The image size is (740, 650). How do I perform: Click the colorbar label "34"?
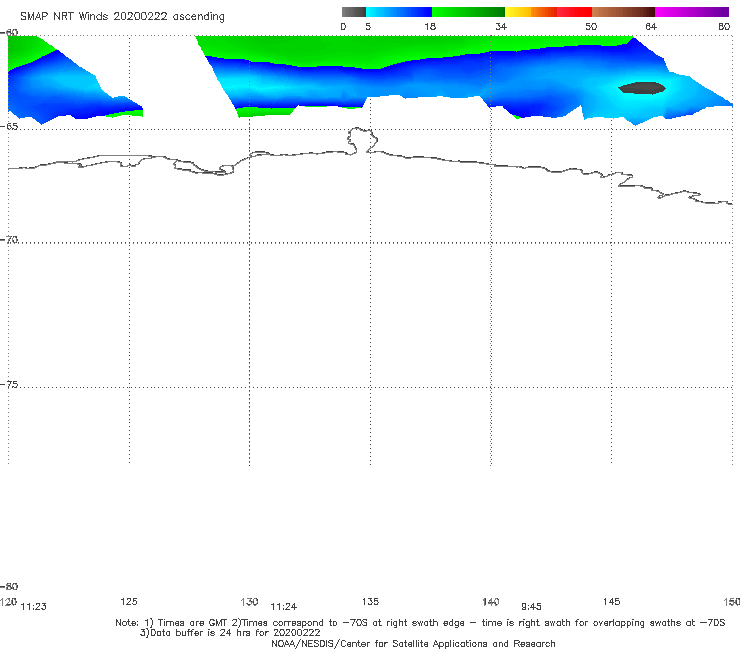(x=501, y=26)
